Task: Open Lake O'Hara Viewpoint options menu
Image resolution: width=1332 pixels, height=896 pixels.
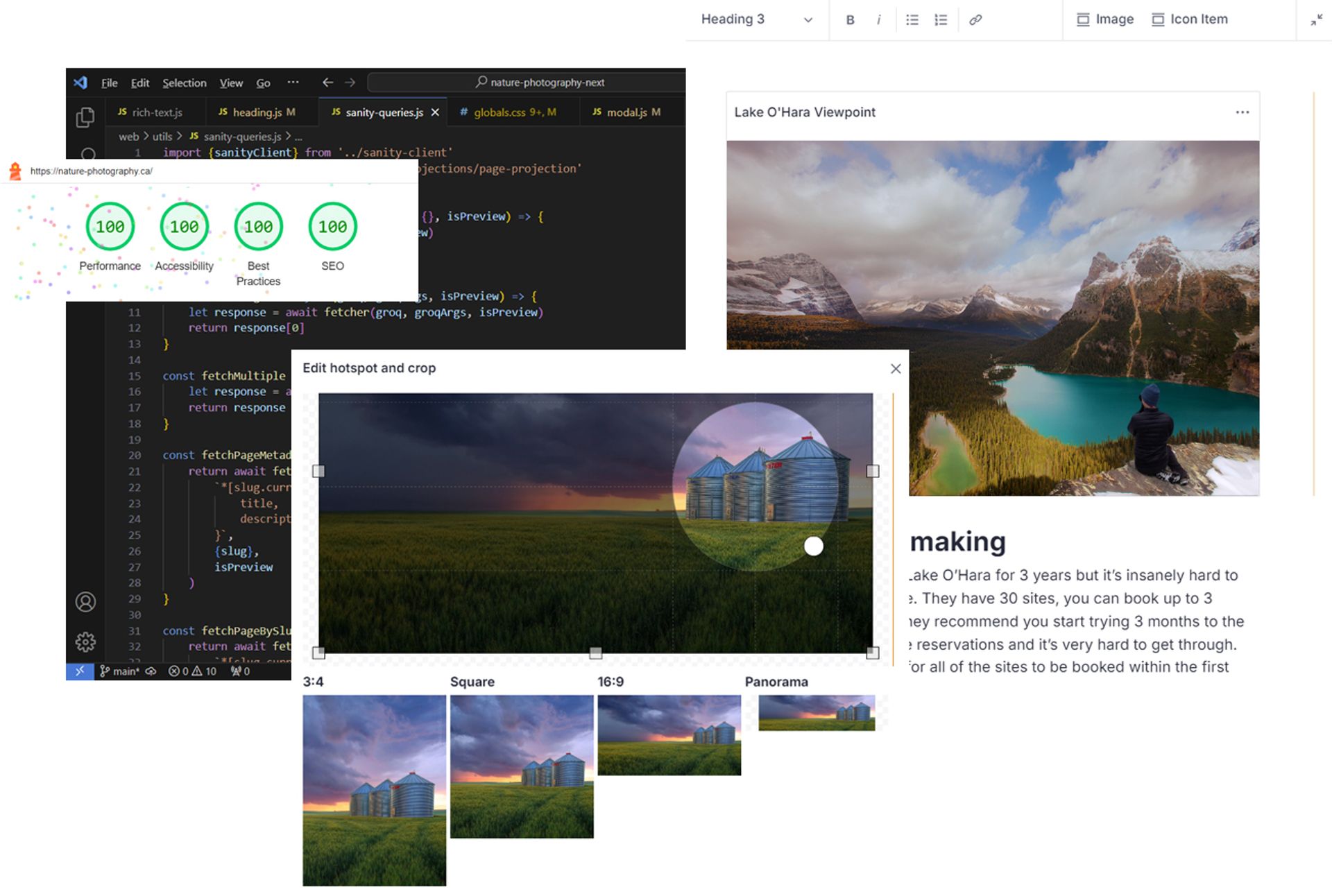Action: click(1242, 112)
